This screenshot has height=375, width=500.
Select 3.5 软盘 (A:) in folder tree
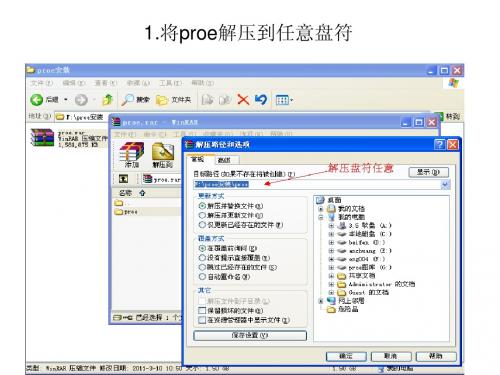[x=364, y=226]
